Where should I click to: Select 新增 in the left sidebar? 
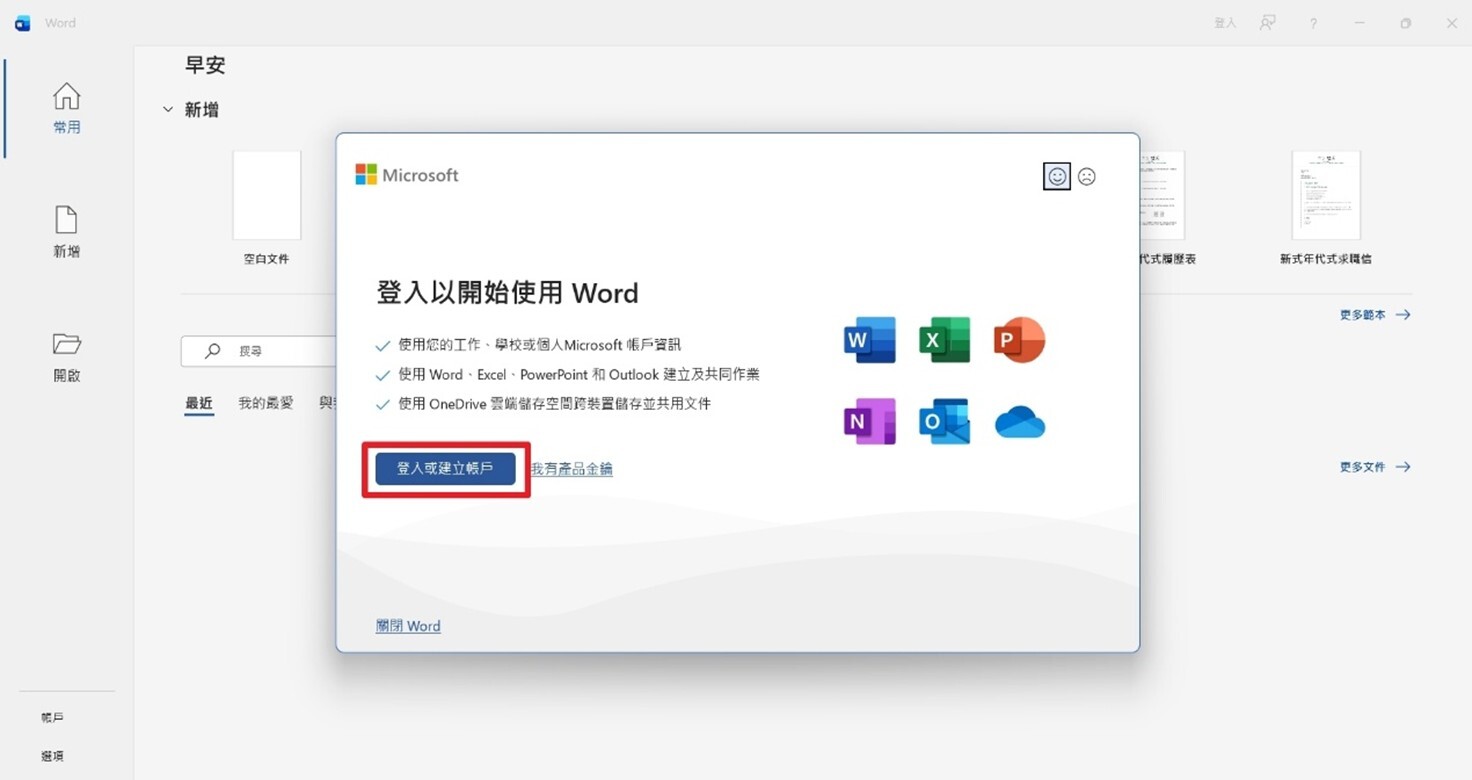pyautogui.click(x=66, y=232)
